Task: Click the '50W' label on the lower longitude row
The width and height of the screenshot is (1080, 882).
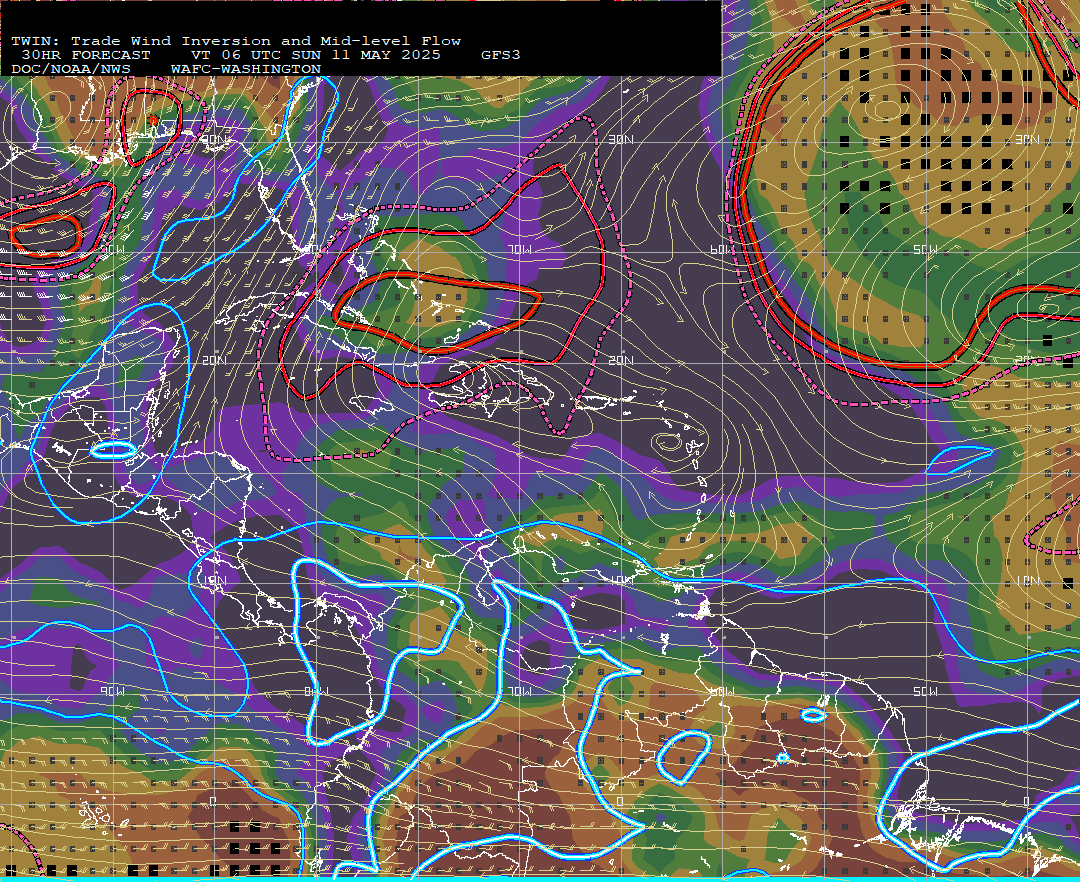Action: click(925, 691)
